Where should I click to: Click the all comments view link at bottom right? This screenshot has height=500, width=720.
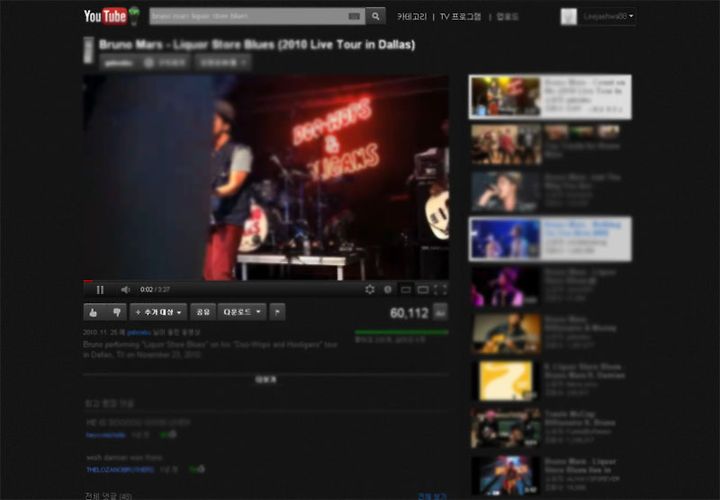pyautogui.click(x=432, y=496)
